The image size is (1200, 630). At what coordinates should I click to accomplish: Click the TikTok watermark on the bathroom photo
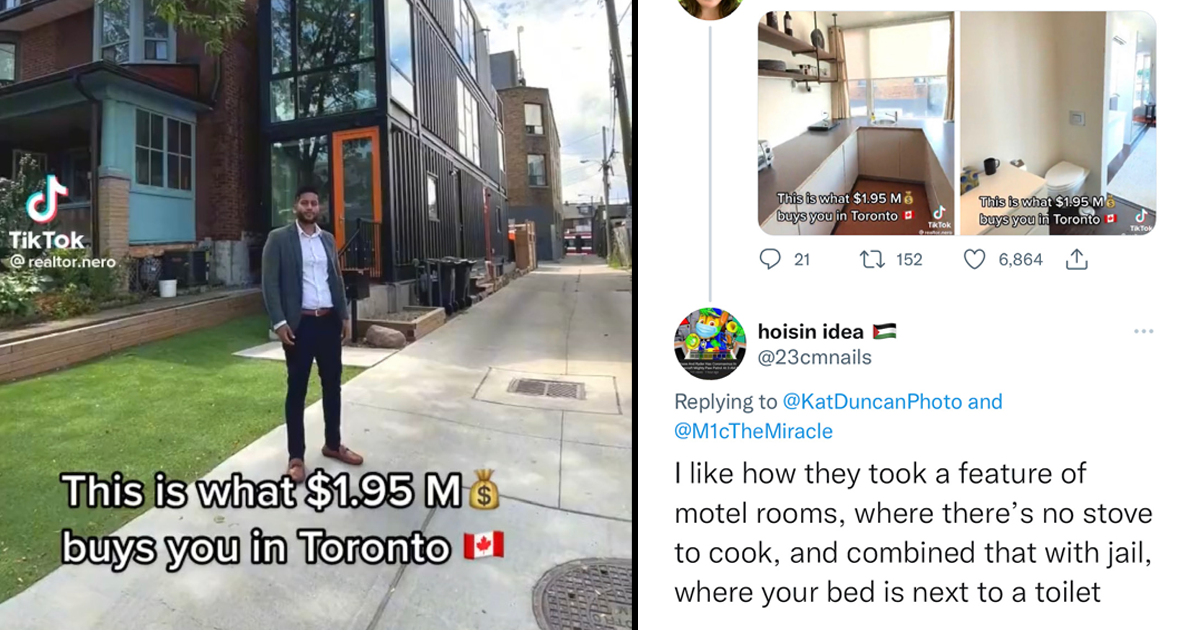1140,221
